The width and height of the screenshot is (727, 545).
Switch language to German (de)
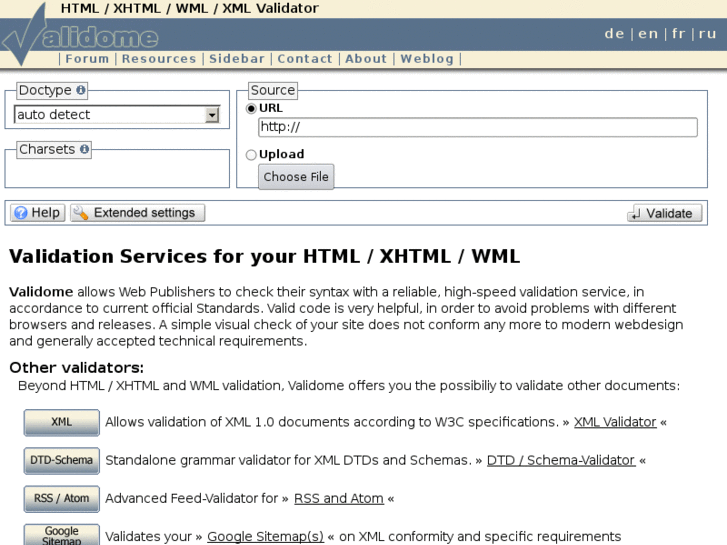[614, 33]
